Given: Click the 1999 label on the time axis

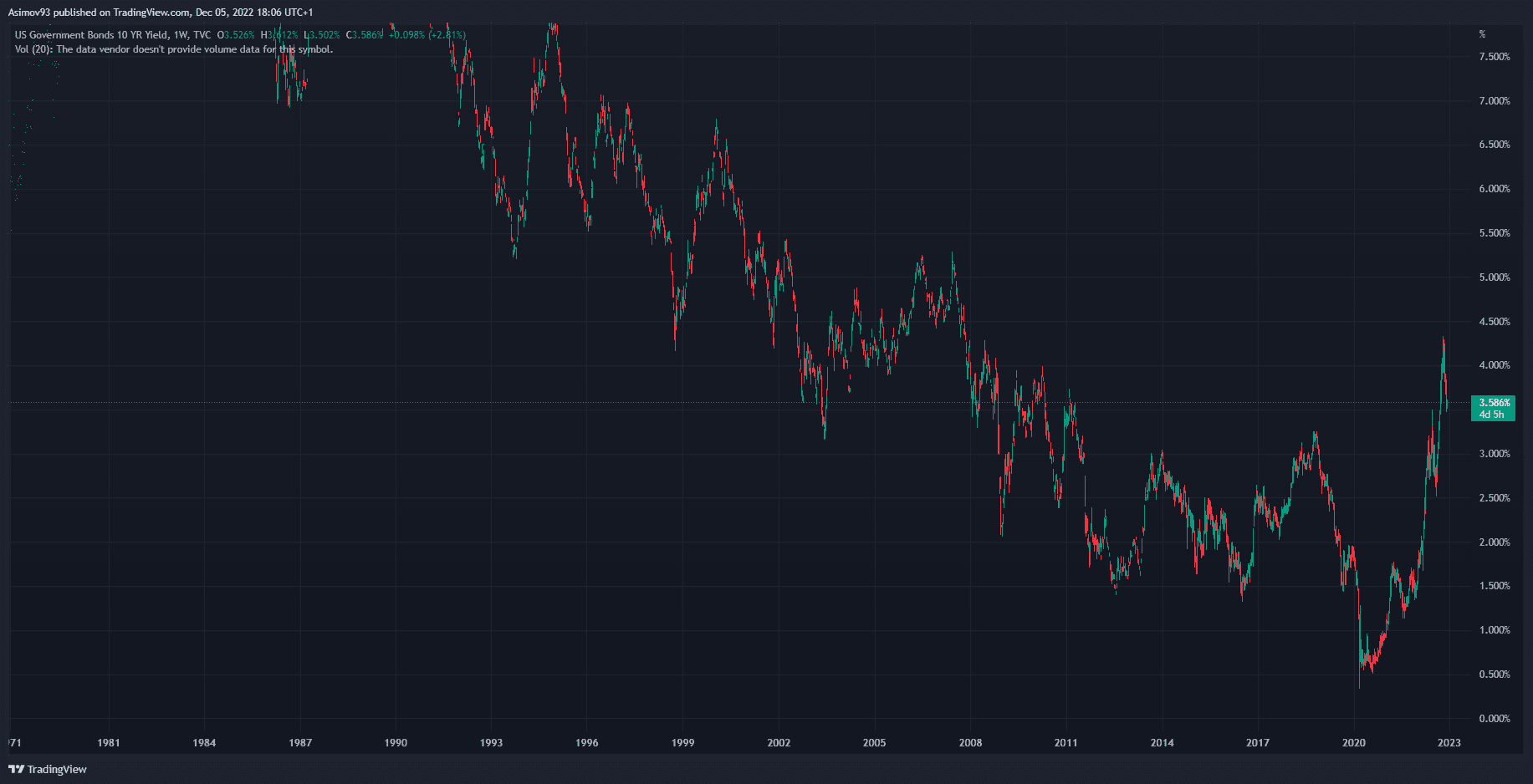Looking at the screenshot, I should point(682,742).
